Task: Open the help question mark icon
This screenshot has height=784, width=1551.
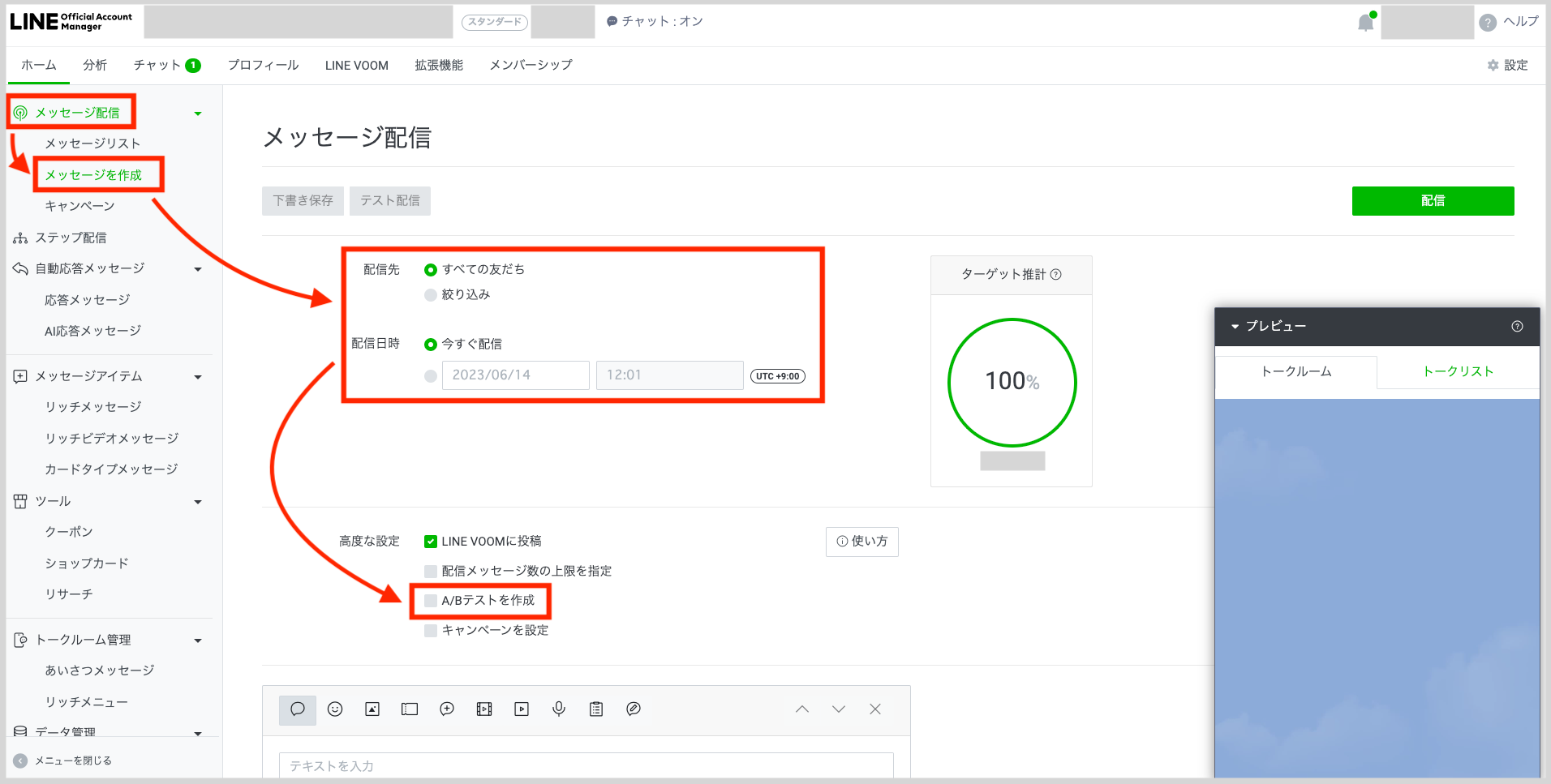Action: click(1488, 23)
